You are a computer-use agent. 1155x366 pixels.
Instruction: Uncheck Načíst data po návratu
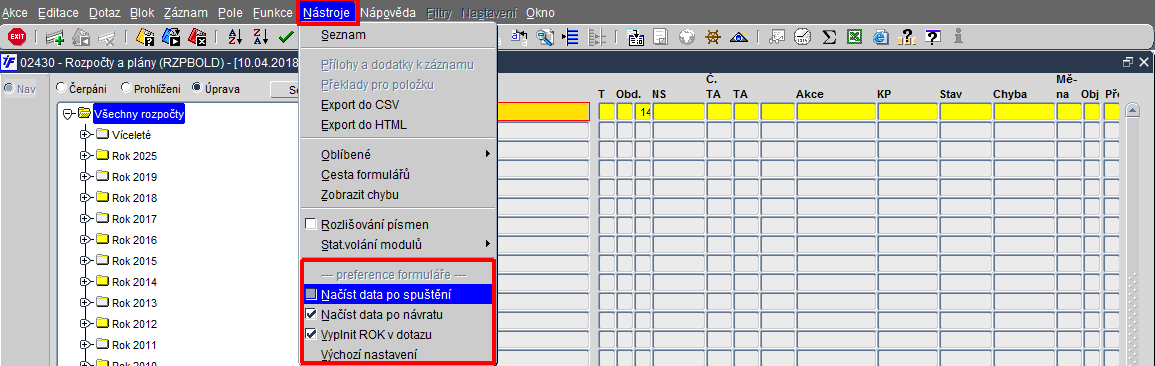(x=311, y=314)
